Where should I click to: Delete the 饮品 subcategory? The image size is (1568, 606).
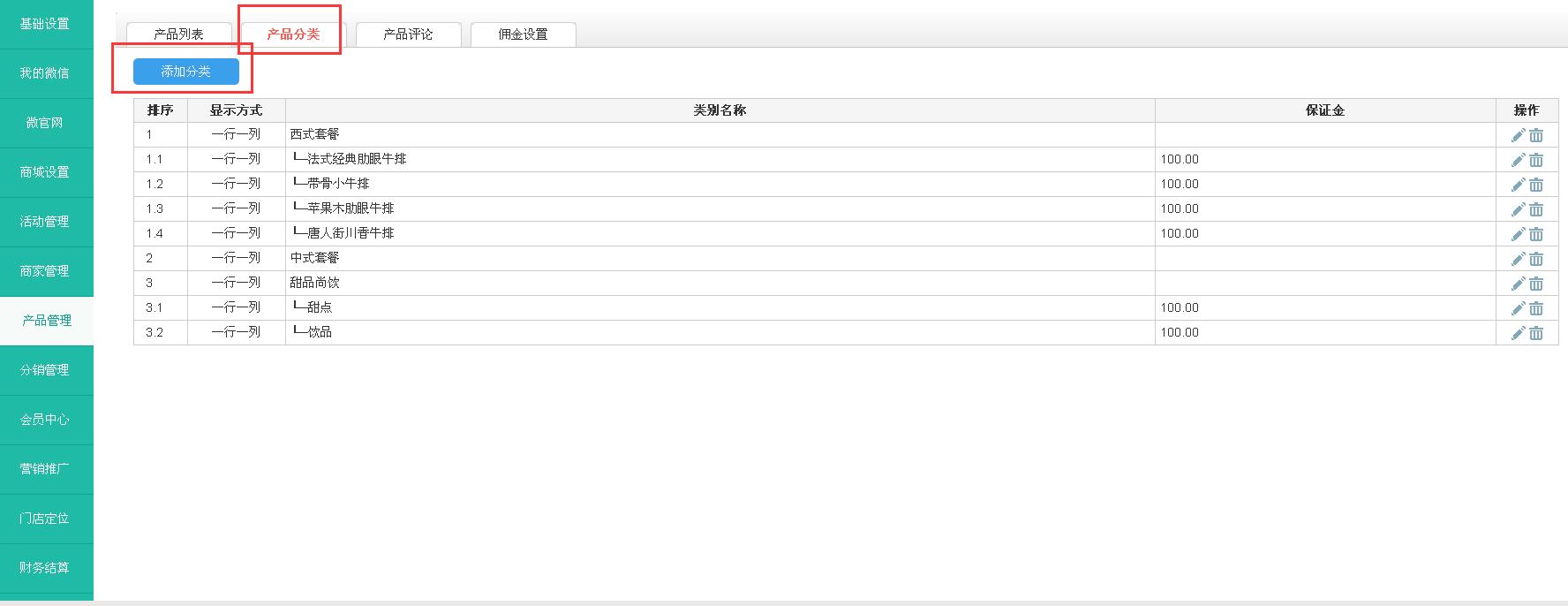(x=1536, y=333)
